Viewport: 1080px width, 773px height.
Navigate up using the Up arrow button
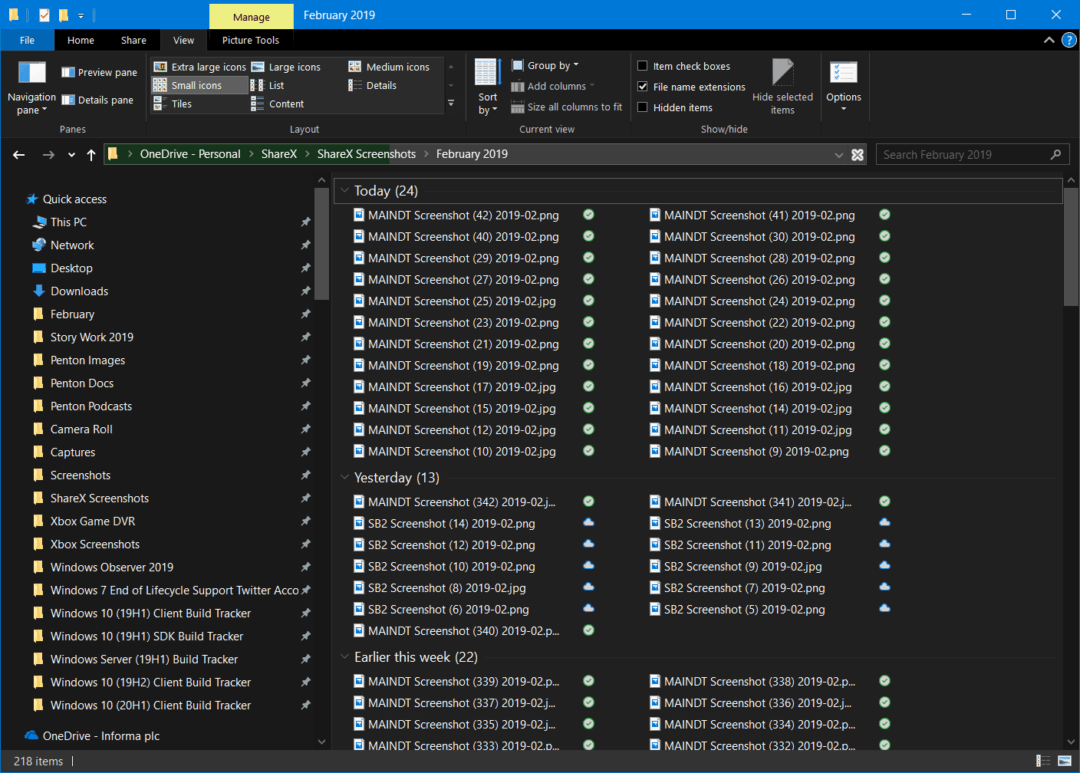[90, 154]
